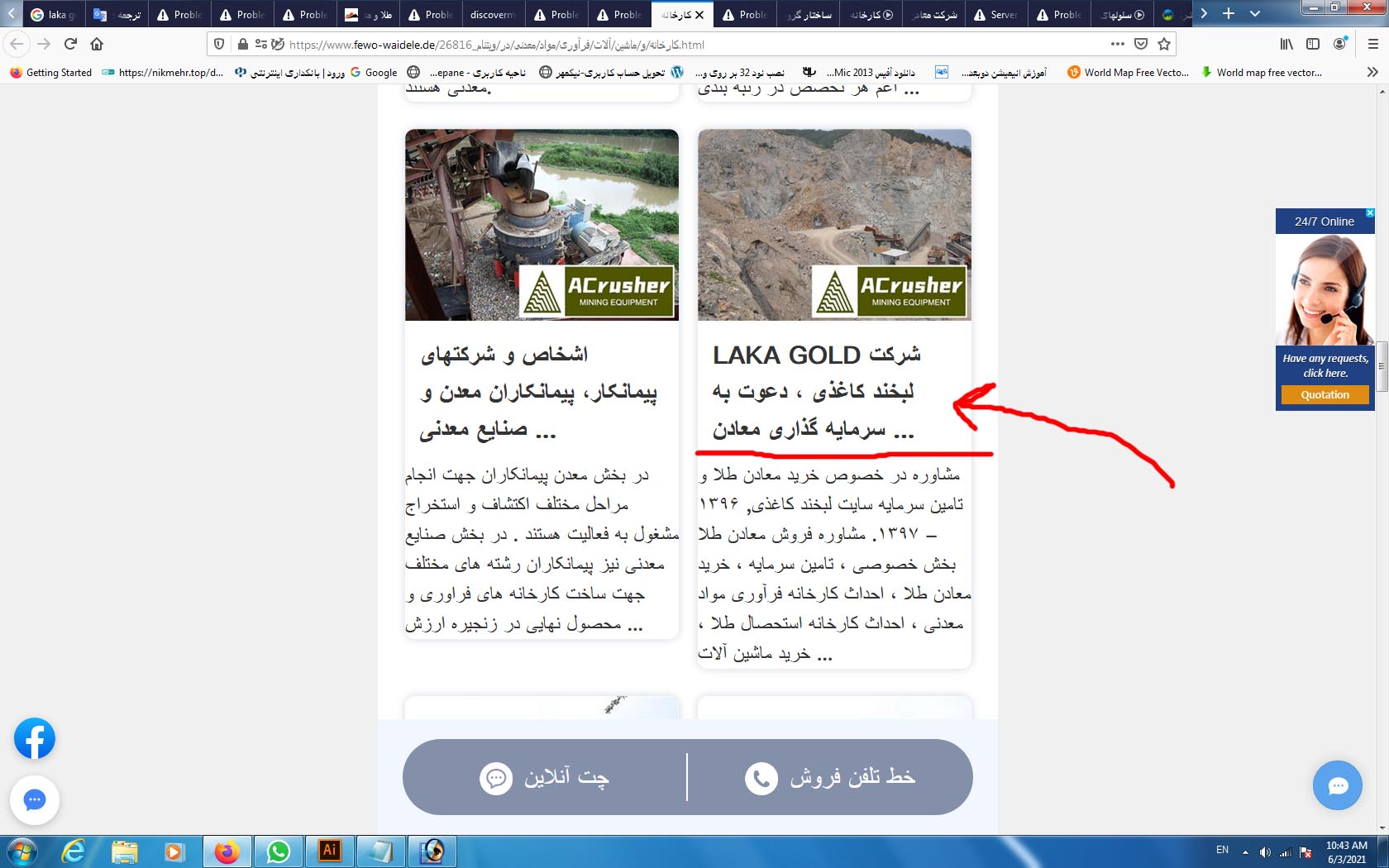1389x868 pixels.
Task: List all tabs dropdown arrow
Action: 1255,14
